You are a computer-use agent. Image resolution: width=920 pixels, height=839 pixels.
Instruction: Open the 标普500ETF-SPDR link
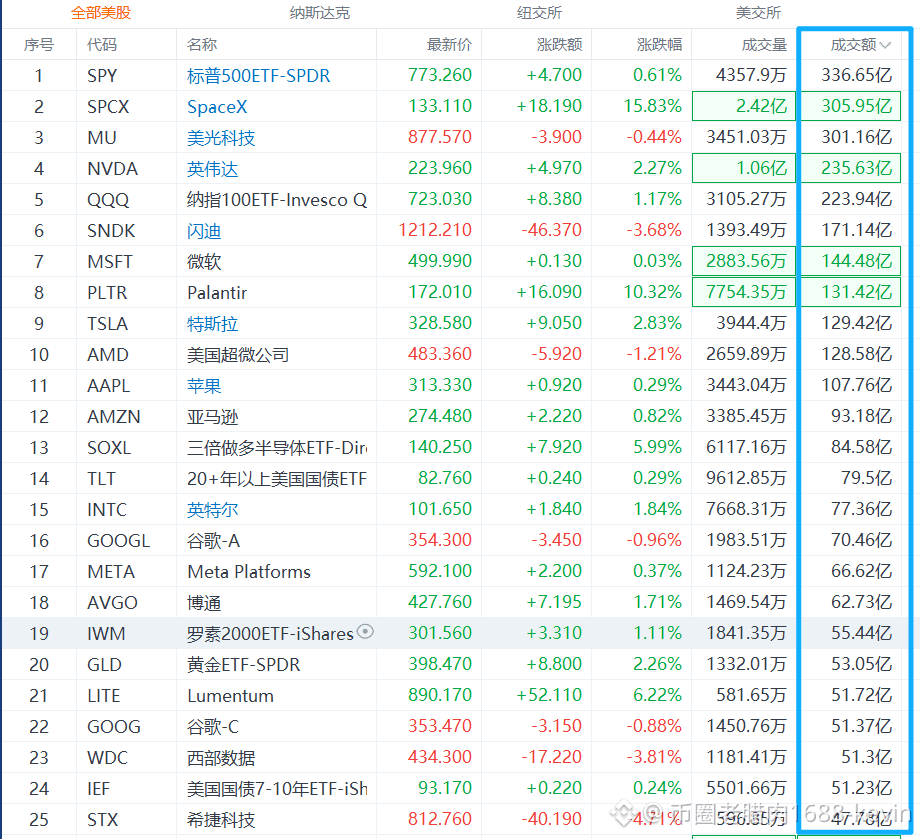click(x=259, y=76)
